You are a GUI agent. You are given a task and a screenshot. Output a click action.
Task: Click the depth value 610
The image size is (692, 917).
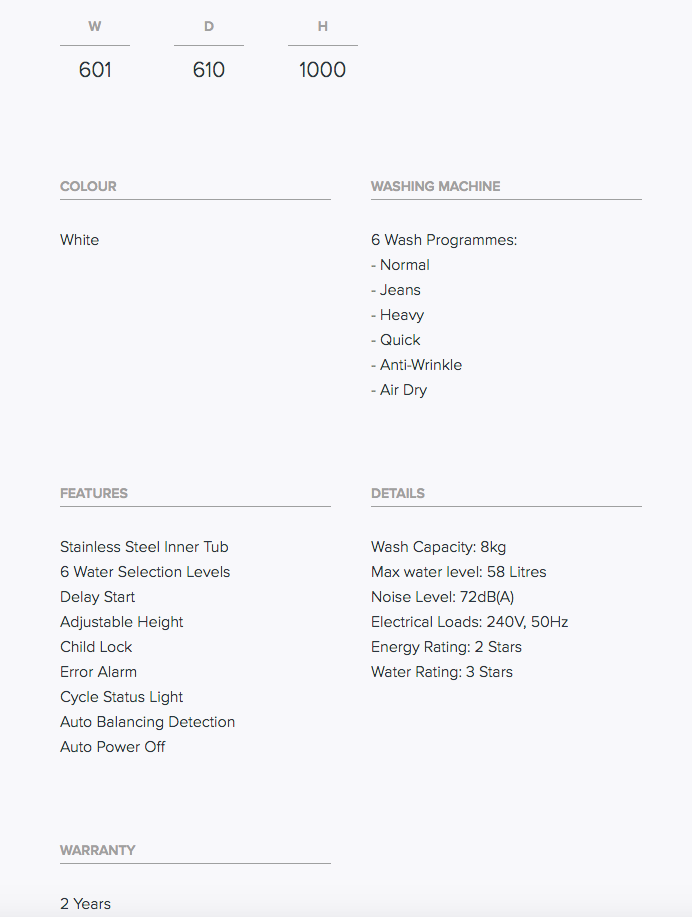click(x=209, y=70)
